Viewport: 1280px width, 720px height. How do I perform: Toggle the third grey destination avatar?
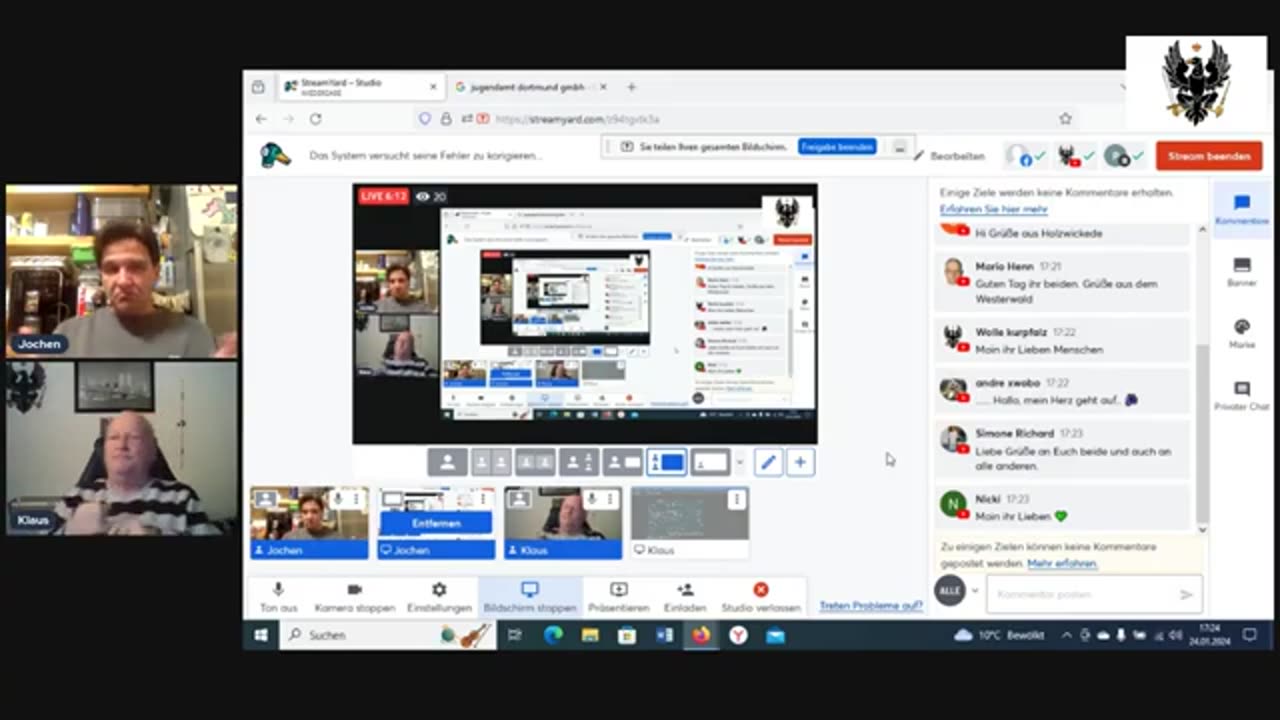(1117, 156)
